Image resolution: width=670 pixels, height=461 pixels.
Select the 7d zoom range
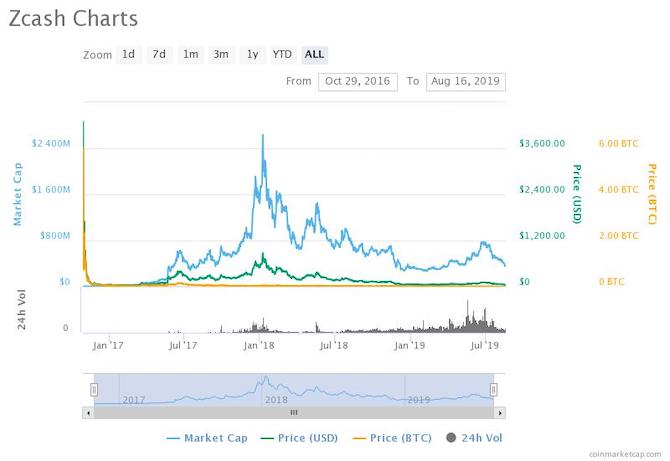pos(159,55)
